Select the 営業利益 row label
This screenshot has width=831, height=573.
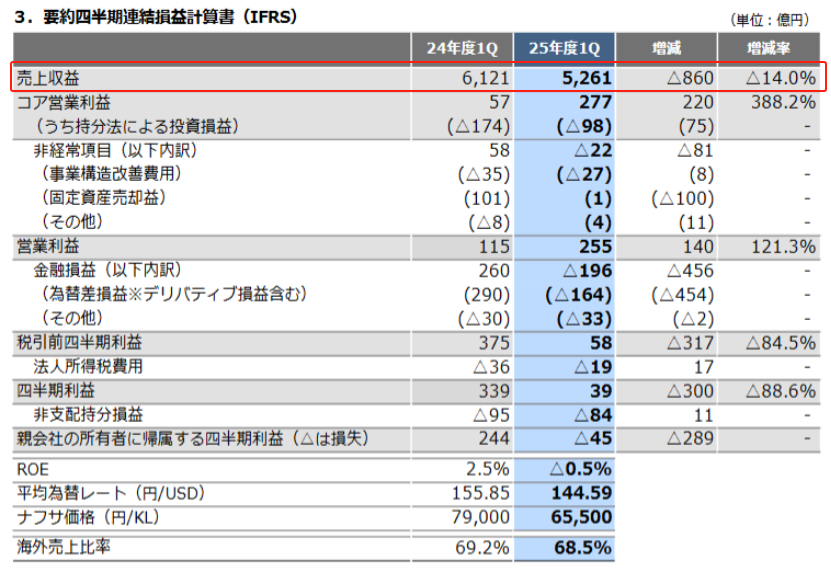coord(48,246)
